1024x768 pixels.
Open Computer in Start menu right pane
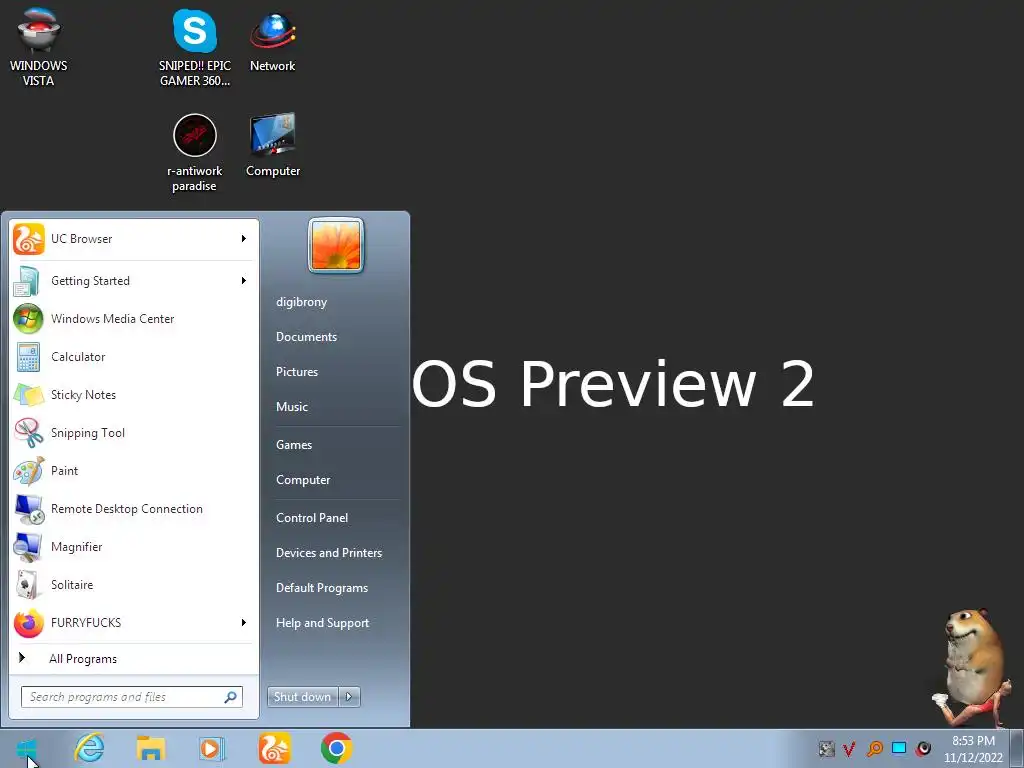(x=303, y=480)
